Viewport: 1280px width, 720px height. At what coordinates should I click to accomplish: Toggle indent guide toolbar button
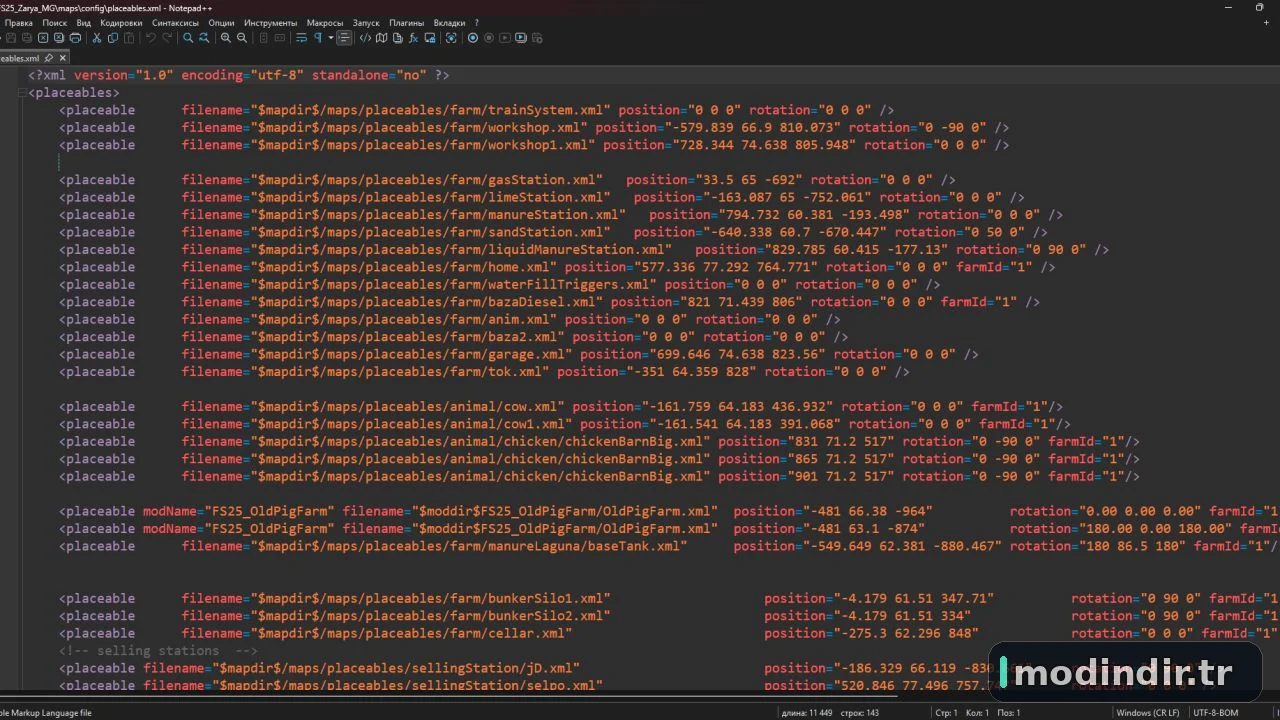(x=345, y=38)
